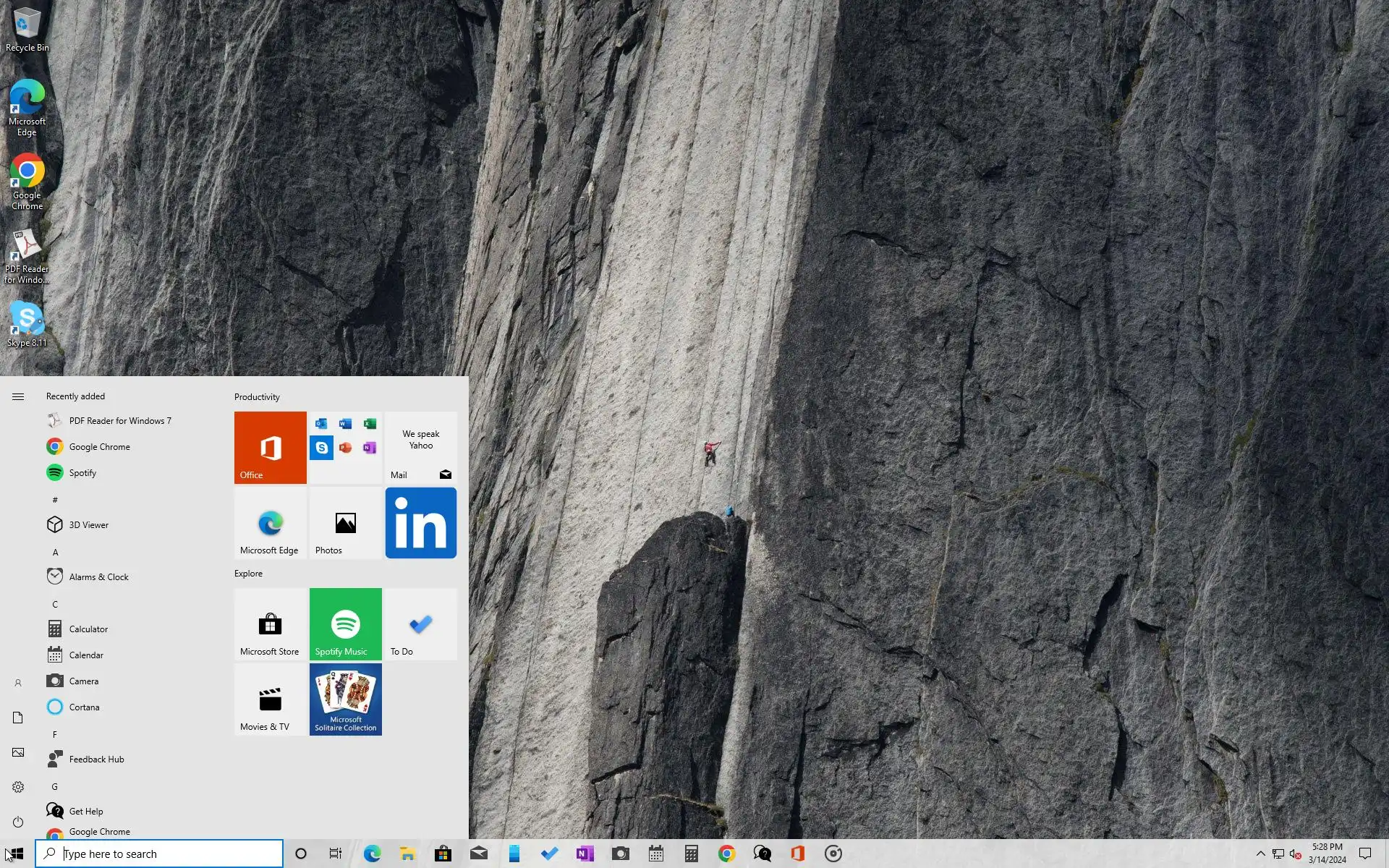The width and height of the screenshot is (1389, 868).
Task: Click the taskbar clock and date
Action: pos(1327,854)
